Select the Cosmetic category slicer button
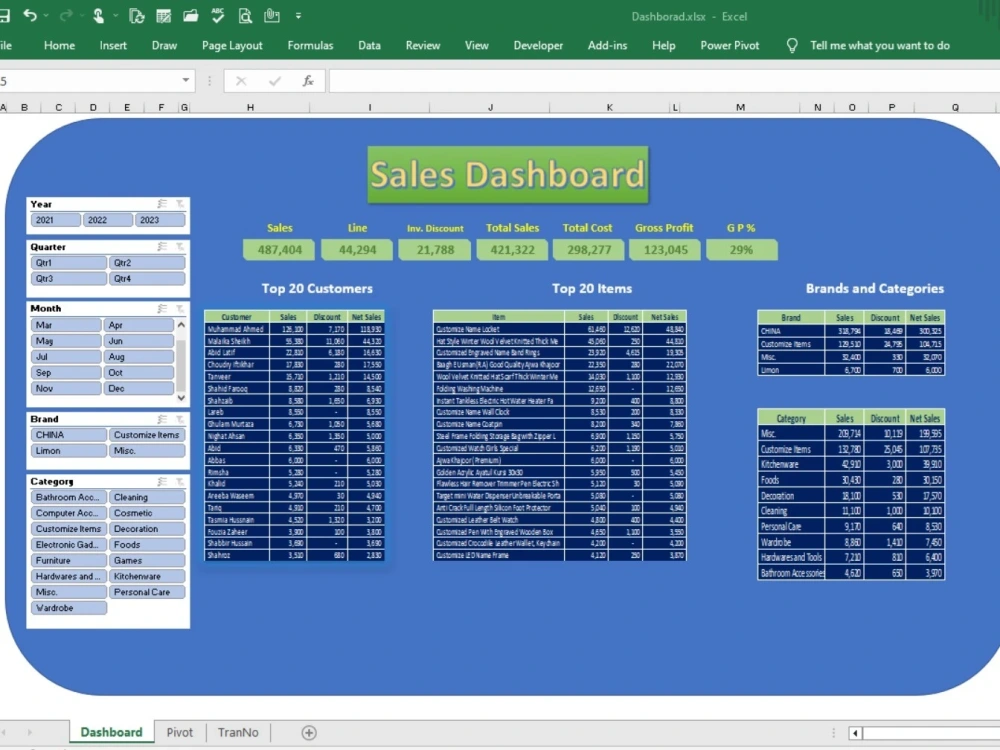 147,513
